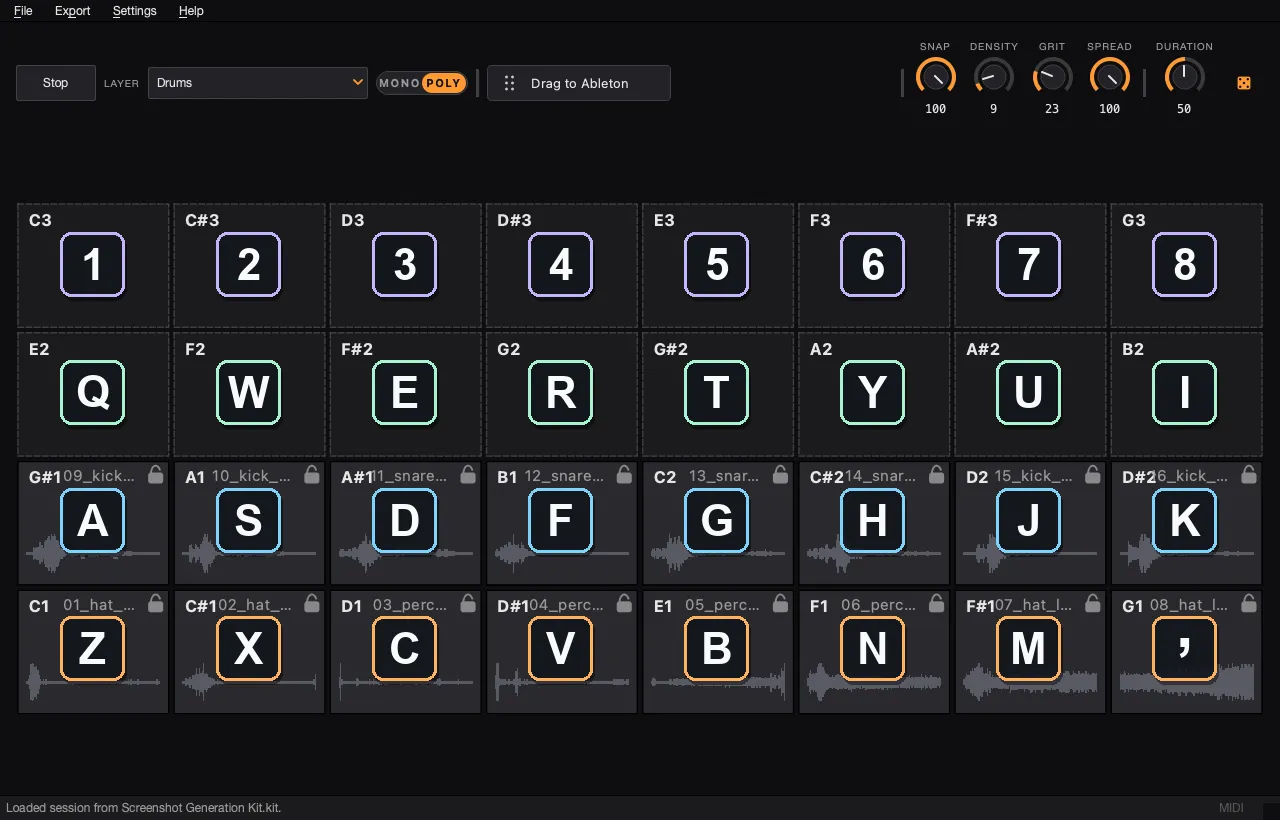Image resolution: width=1280 pixels, height=820 pixels.
Task: Play the C1 hat pad key Z
Action: (93, 649)
